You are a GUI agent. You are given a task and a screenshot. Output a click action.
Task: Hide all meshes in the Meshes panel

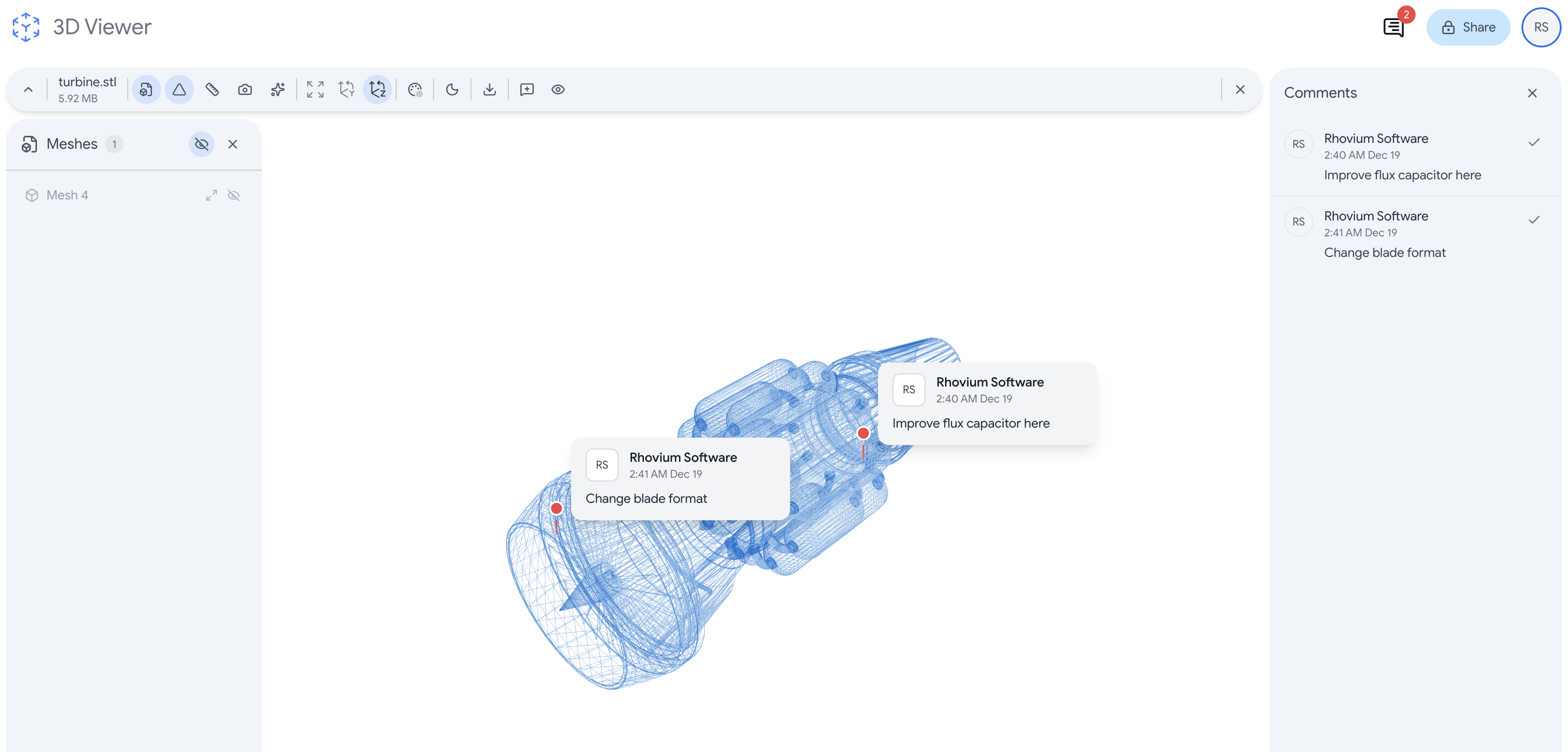point(202,144)
